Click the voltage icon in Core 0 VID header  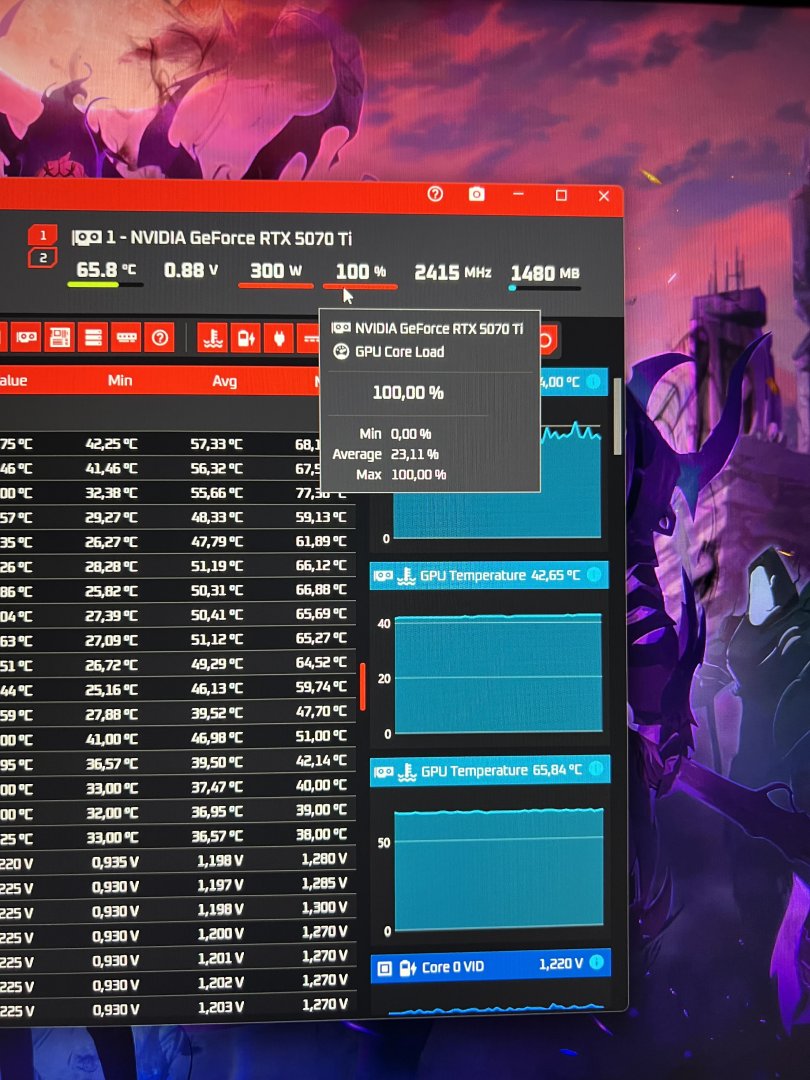click(408, 968)
